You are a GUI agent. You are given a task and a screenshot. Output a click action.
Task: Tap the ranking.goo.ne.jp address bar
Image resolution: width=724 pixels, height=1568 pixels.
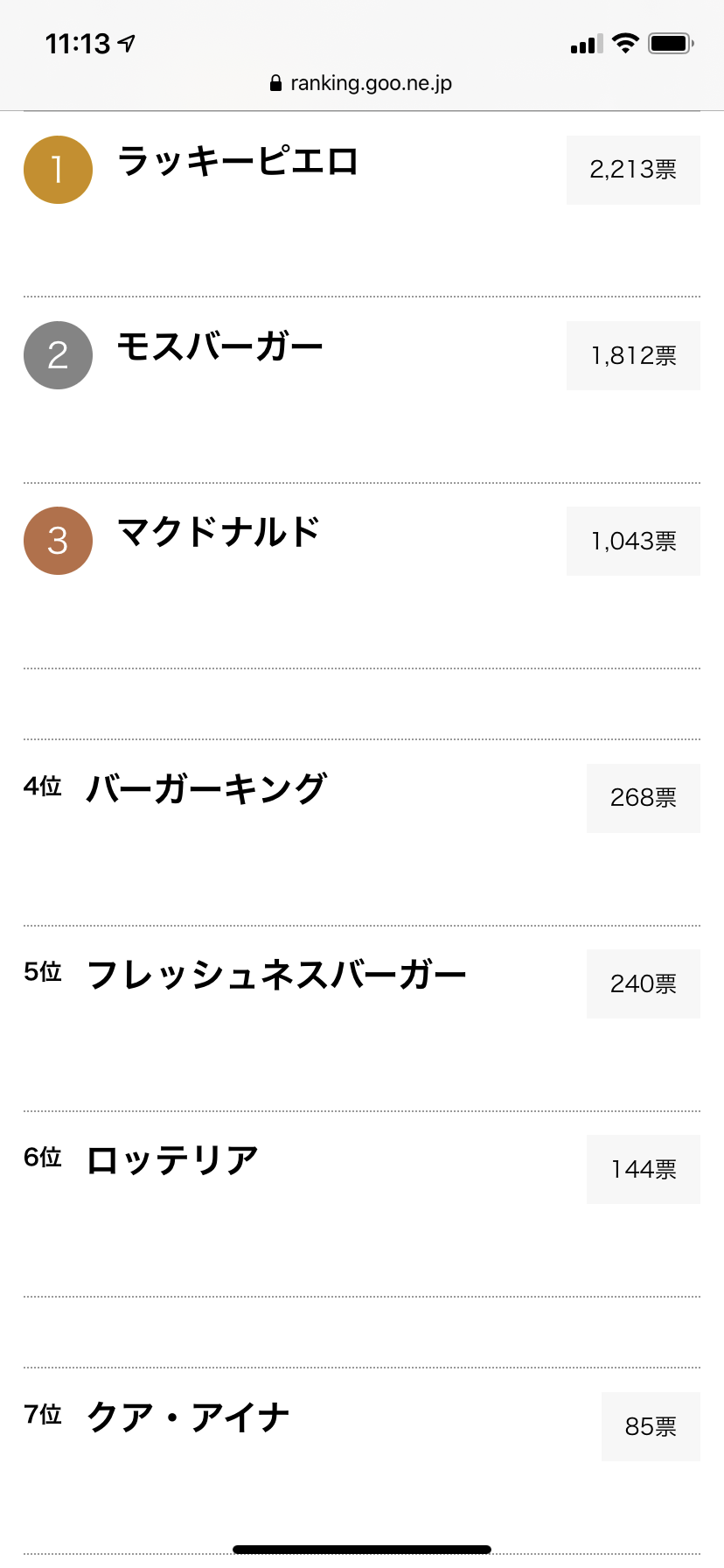[x=361, y=83]
